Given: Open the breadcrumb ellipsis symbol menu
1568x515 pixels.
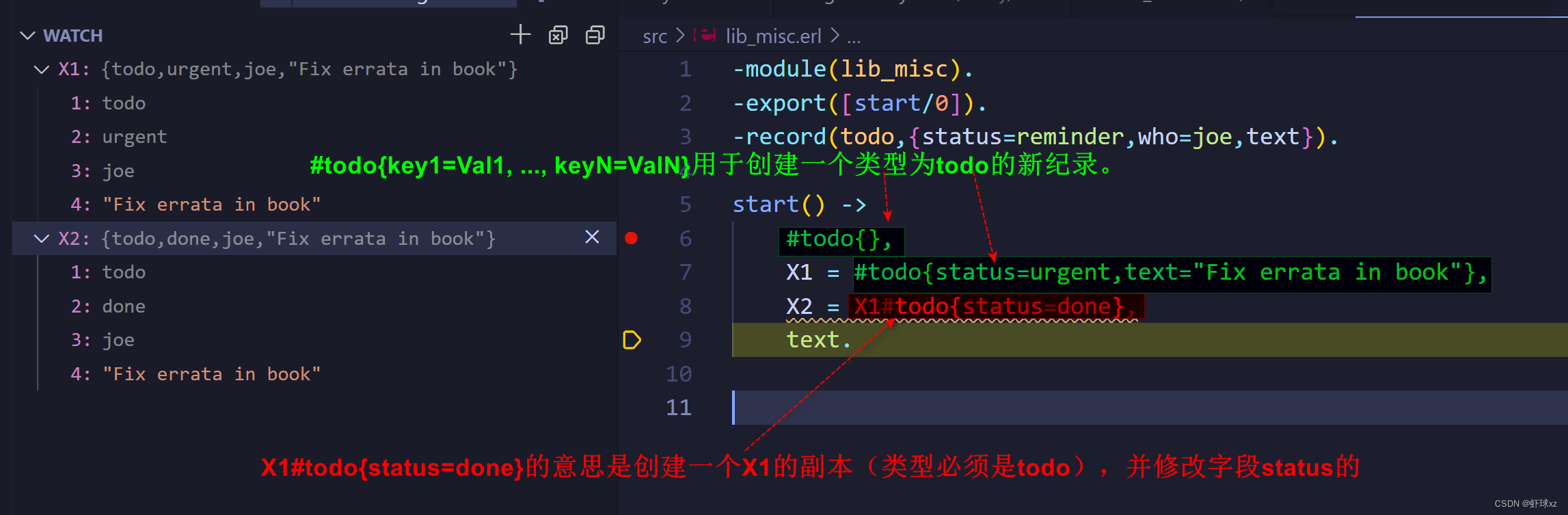Looking at the screenshot, I should (x=854, y=37).
